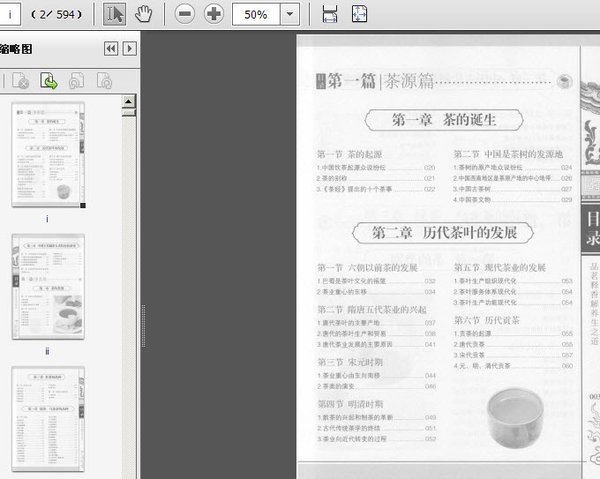This screenshot has height=479, width=600.
Task: Switch to the Hand pan tool
Action: pos(144,14)
